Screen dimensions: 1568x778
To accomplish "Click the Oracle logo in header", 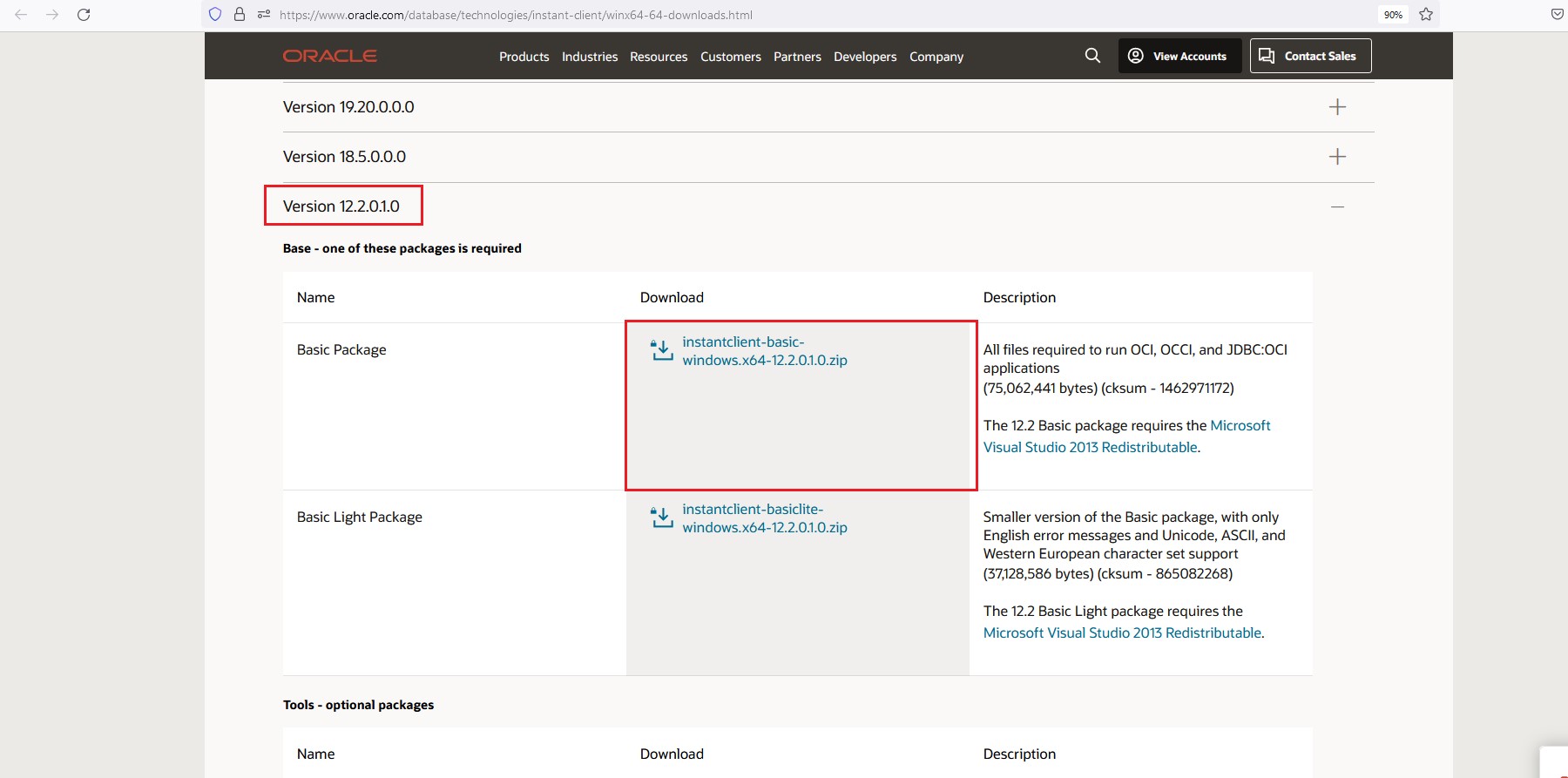I will (329, 56).
